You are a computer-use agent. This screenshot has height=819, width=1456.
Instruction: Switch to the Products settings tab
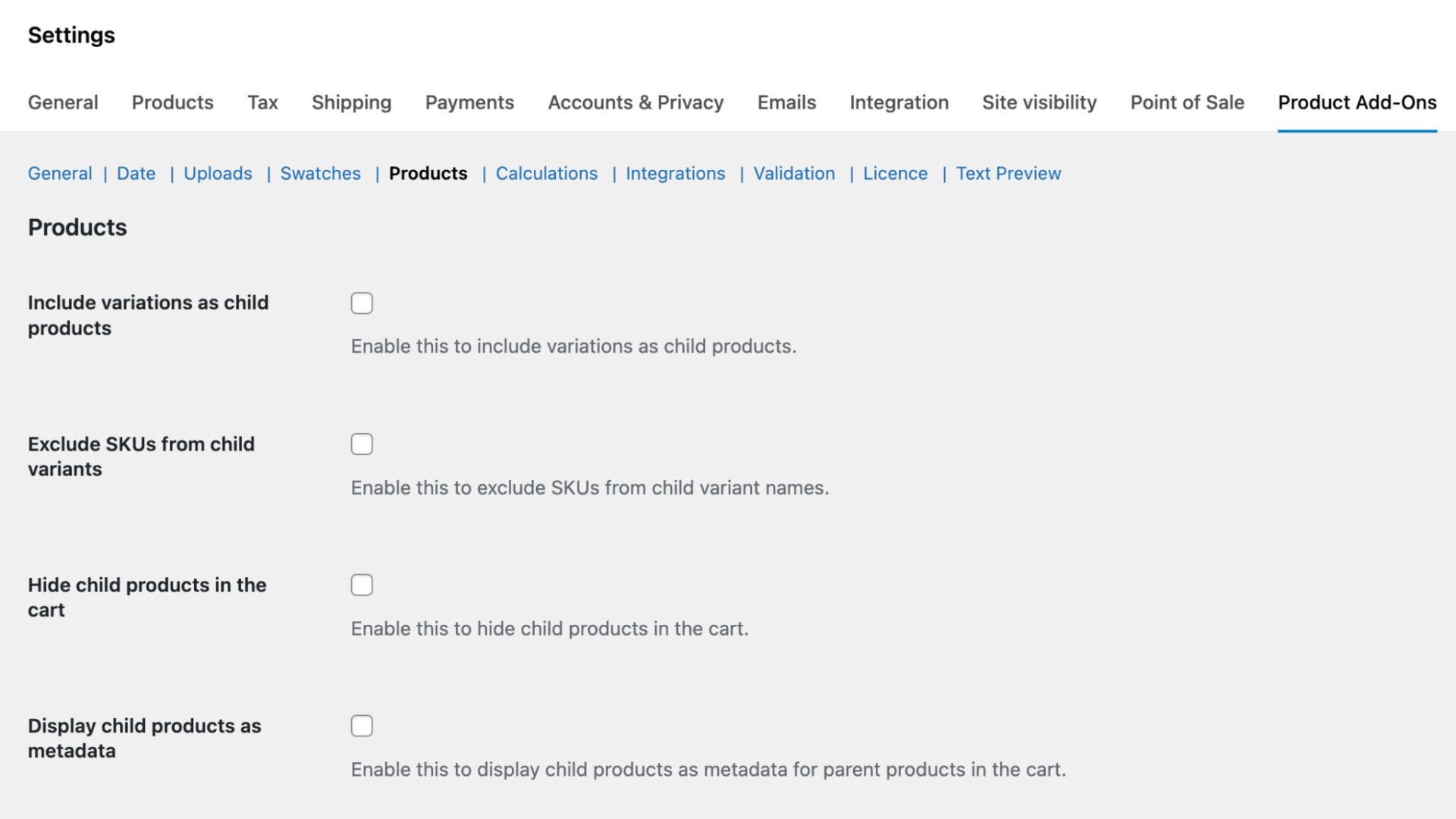pos(172,102)
